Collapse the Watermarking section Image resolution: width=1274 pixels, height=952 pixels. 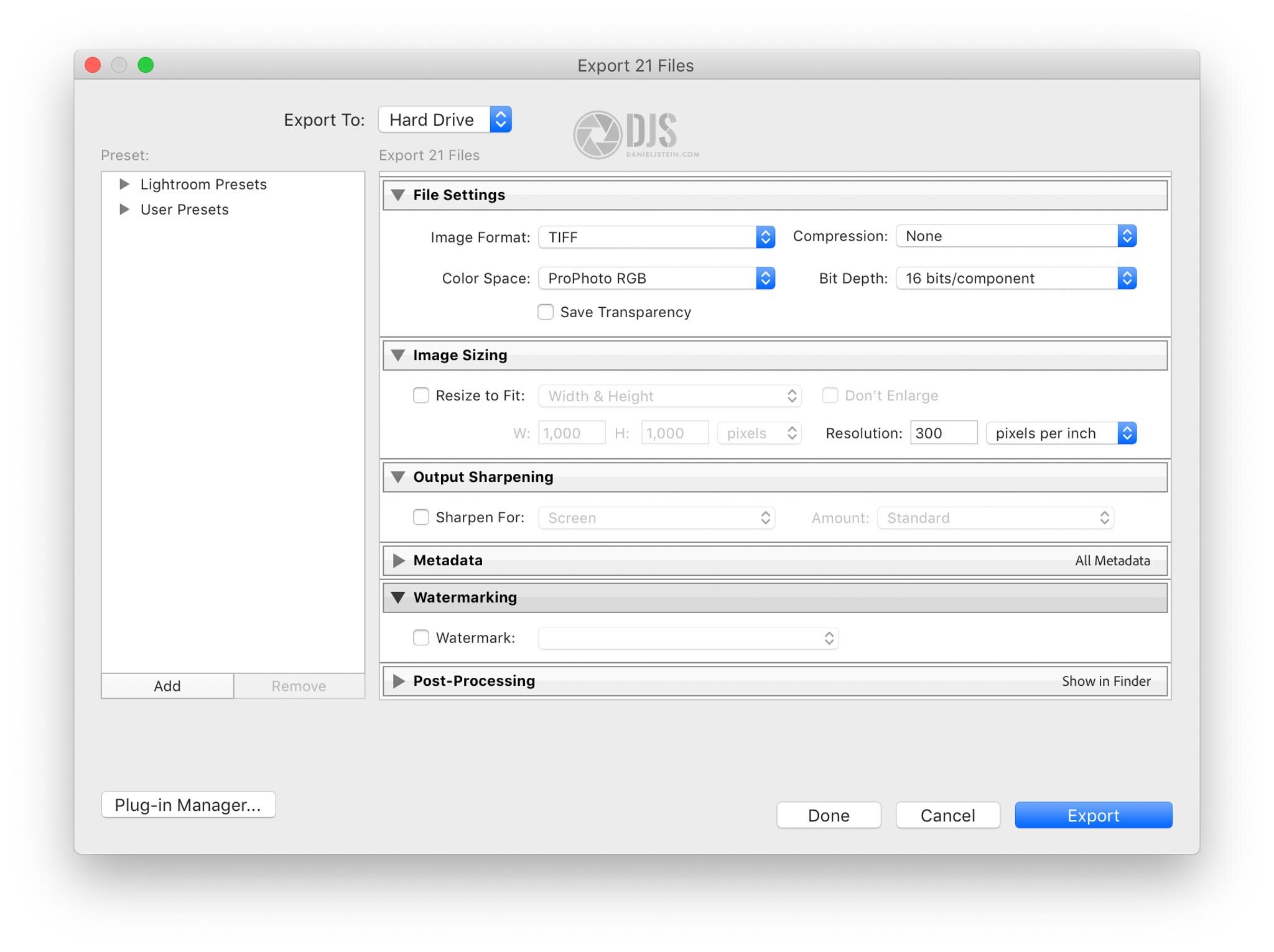click(x=398, y=598)
